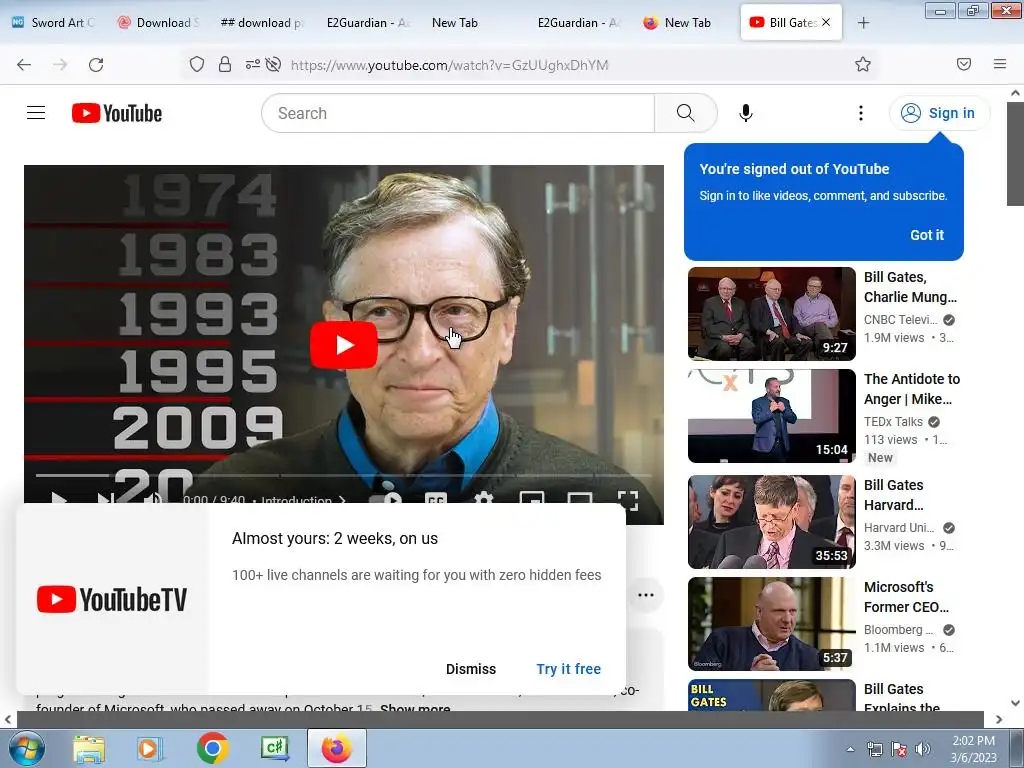Open a new tab with plus button
The height and width of the screenshot is (768, 1024).
point(863,23)
